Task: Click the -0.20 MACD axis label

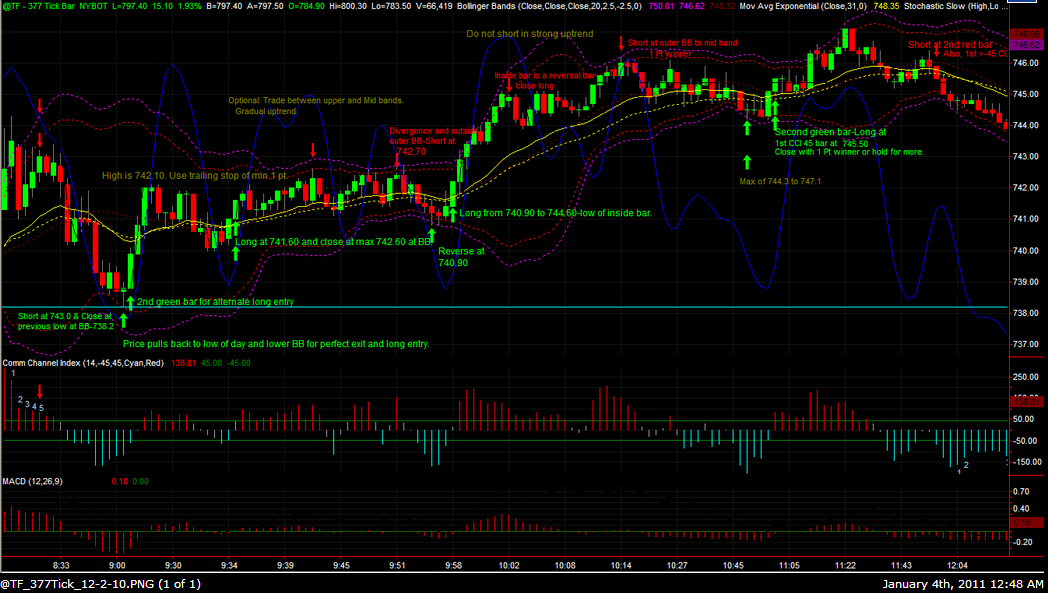Action: (1020, 542)
